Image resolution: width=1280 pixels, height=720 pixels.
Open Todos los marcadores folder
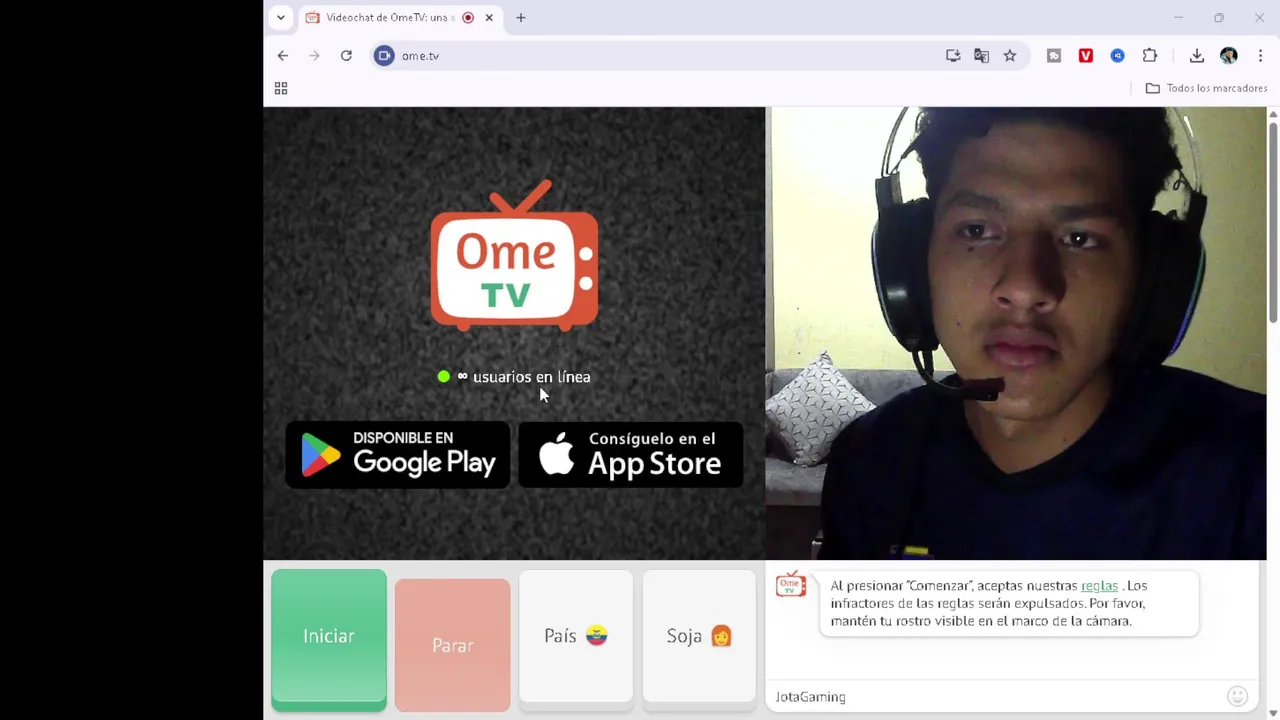1206,88
